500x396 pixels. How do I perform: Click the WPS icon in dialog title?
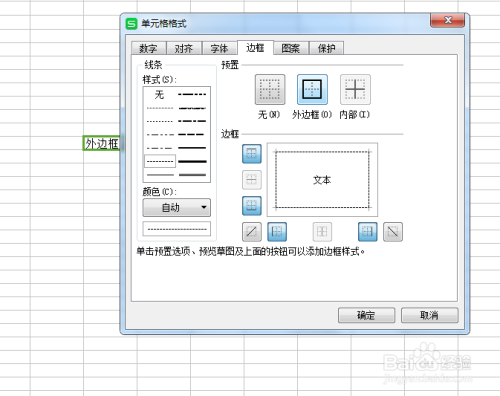131,24
